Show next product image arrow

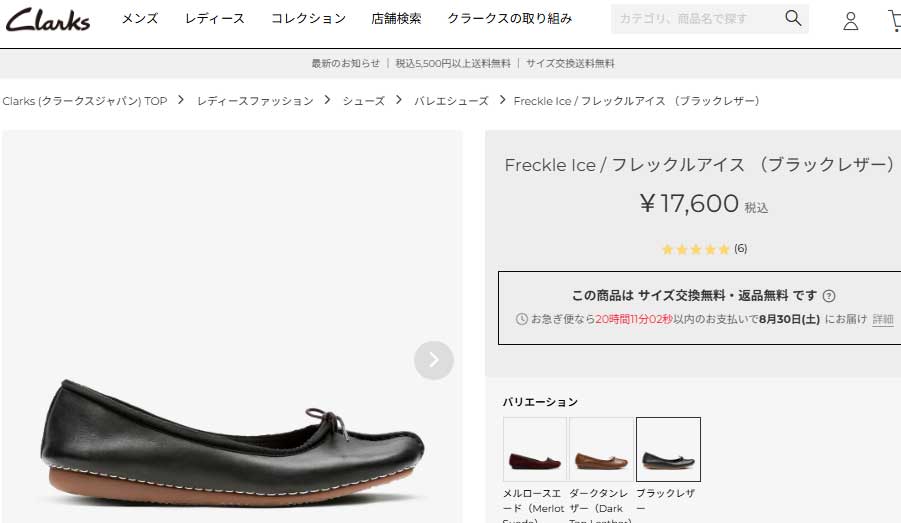coord(434,360)
